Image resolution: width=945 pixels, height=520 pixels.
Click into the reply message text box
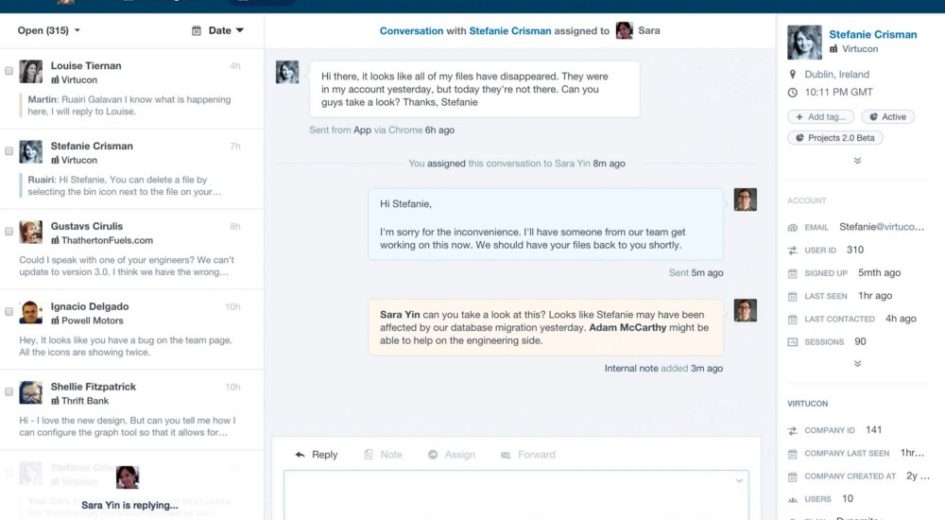pos(515,495)
